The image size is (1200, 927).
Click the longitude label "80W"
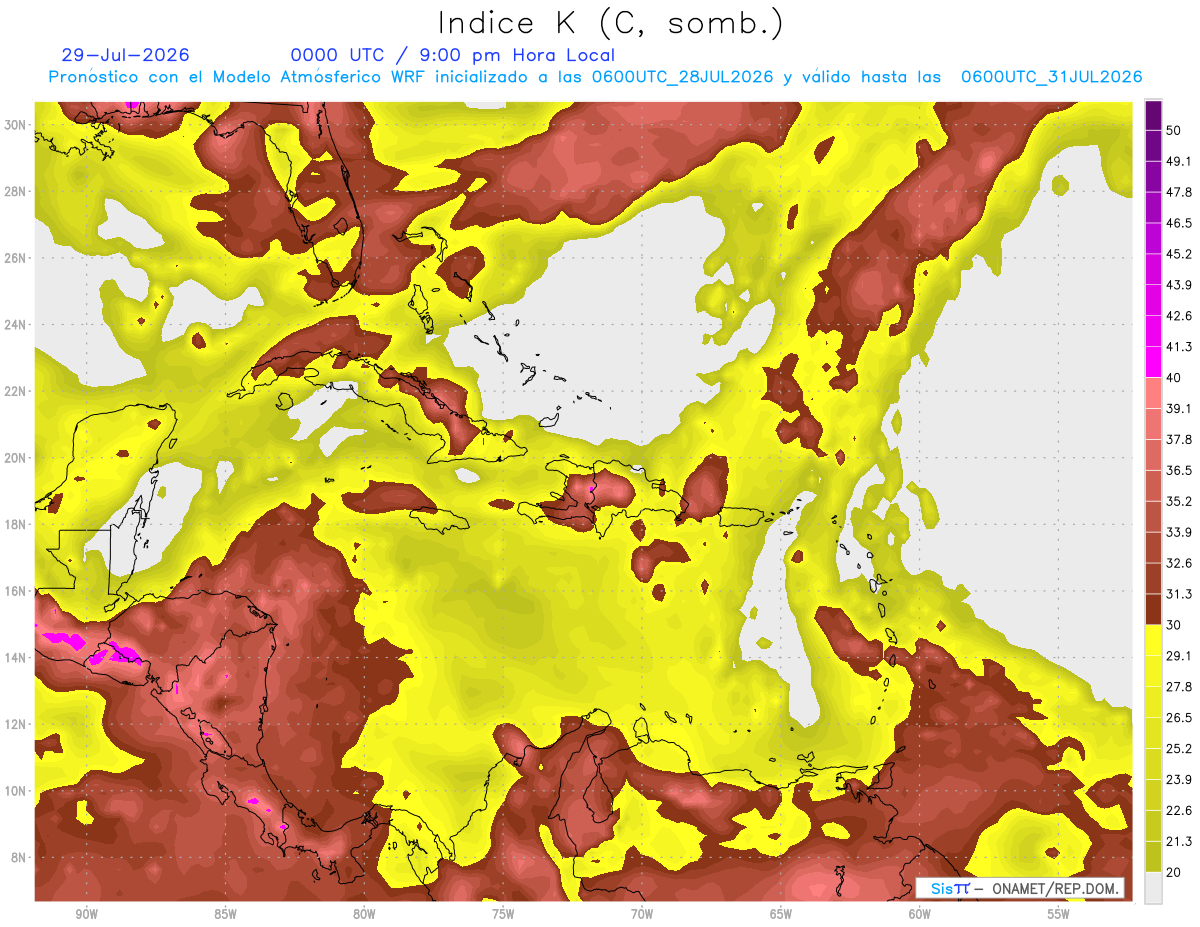(364, 914)
